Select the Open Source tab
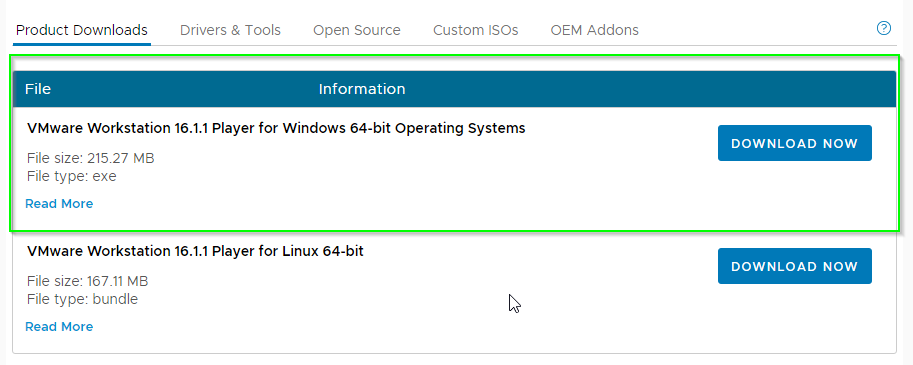Viewport: 913px width, 365px height. pyautogui.click(x=356, y=30)
